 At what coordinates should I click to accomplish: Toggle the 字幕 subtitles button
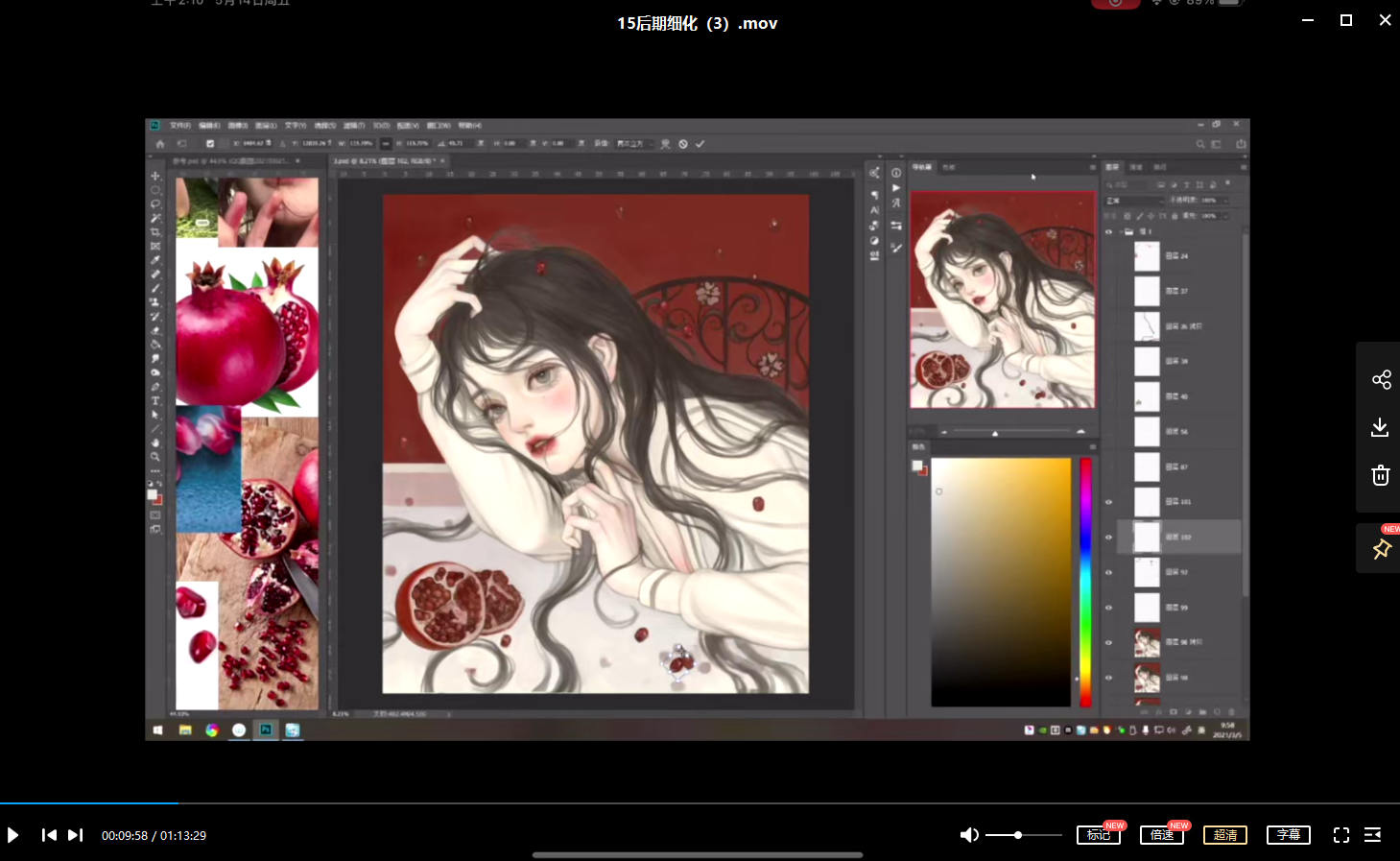point(1289,835)
